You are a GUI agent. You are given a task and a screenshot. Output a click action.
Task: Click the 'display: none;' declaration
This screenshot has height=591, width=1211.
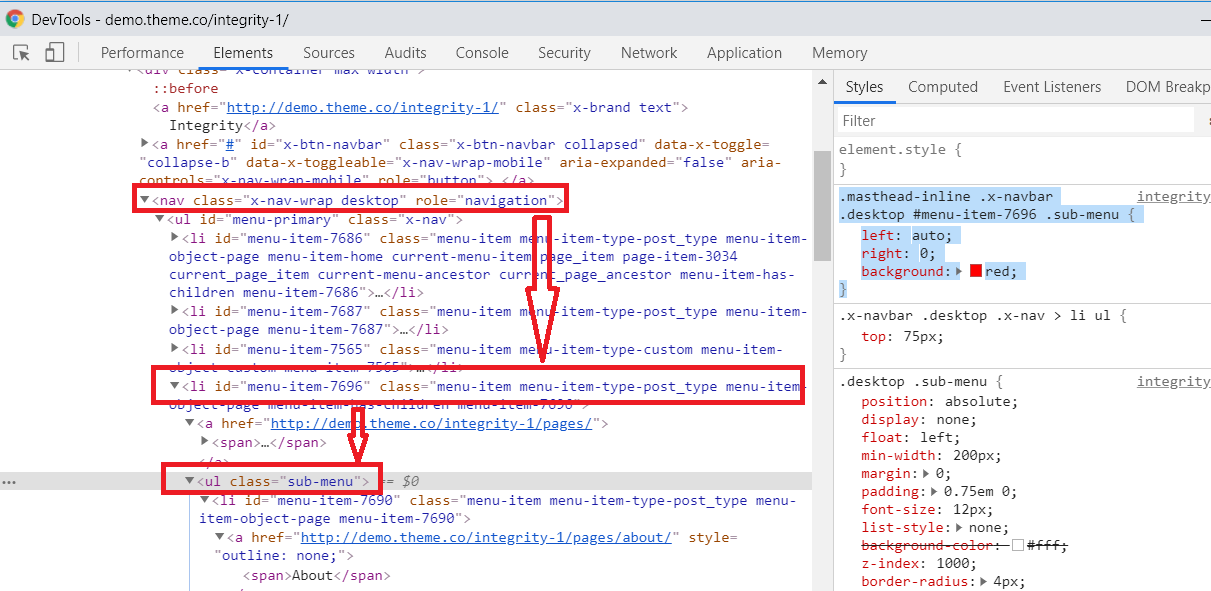(917, 419)
